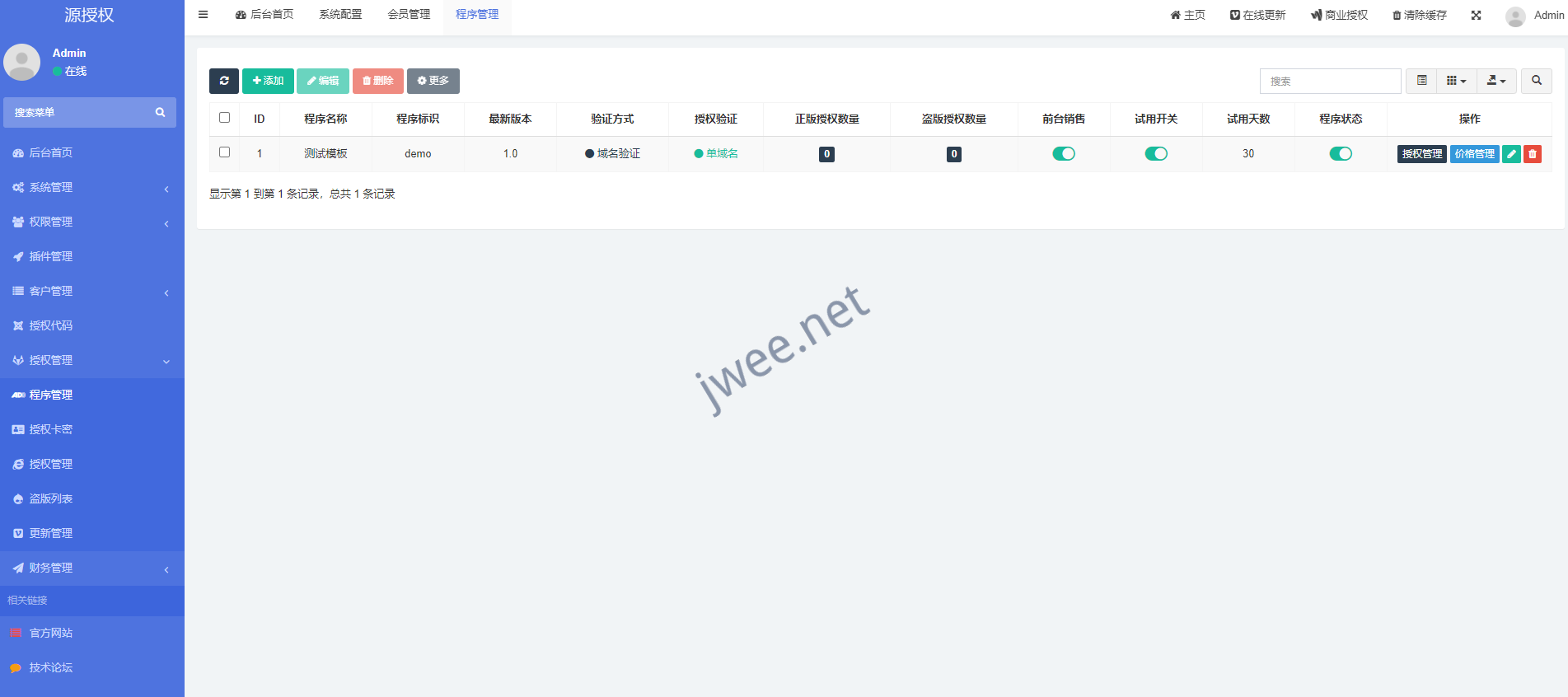The image size is (1568, 697).
Task: Click the ID column header
Action: pyautogui.click(x=260, y=119)
